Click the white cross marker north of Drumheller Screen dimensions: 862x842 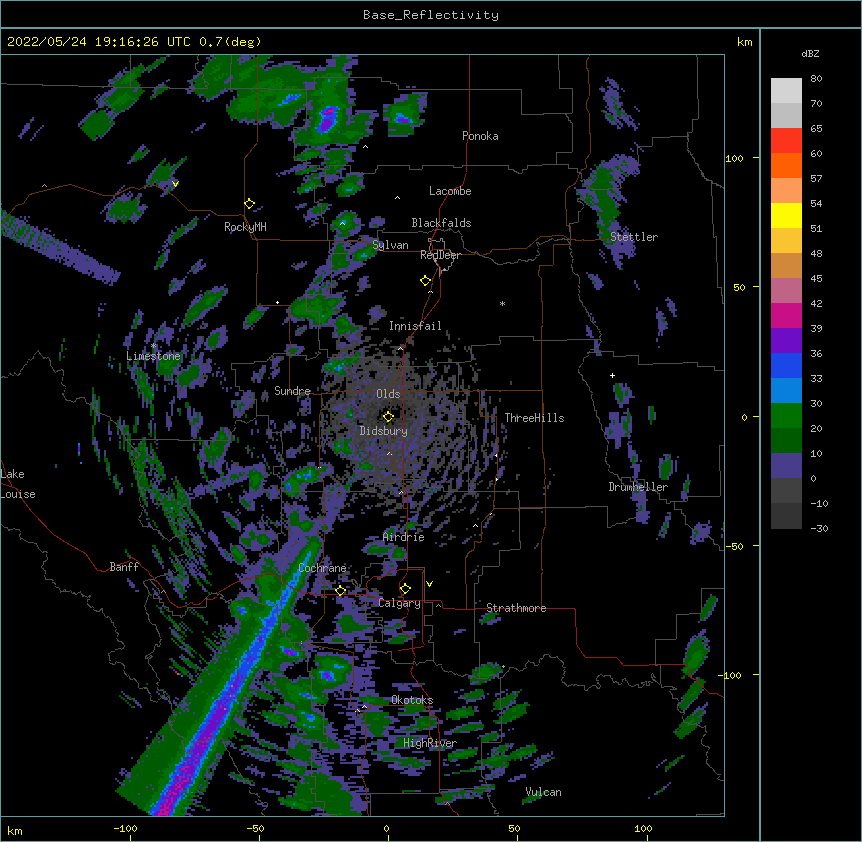click(612, 375)
